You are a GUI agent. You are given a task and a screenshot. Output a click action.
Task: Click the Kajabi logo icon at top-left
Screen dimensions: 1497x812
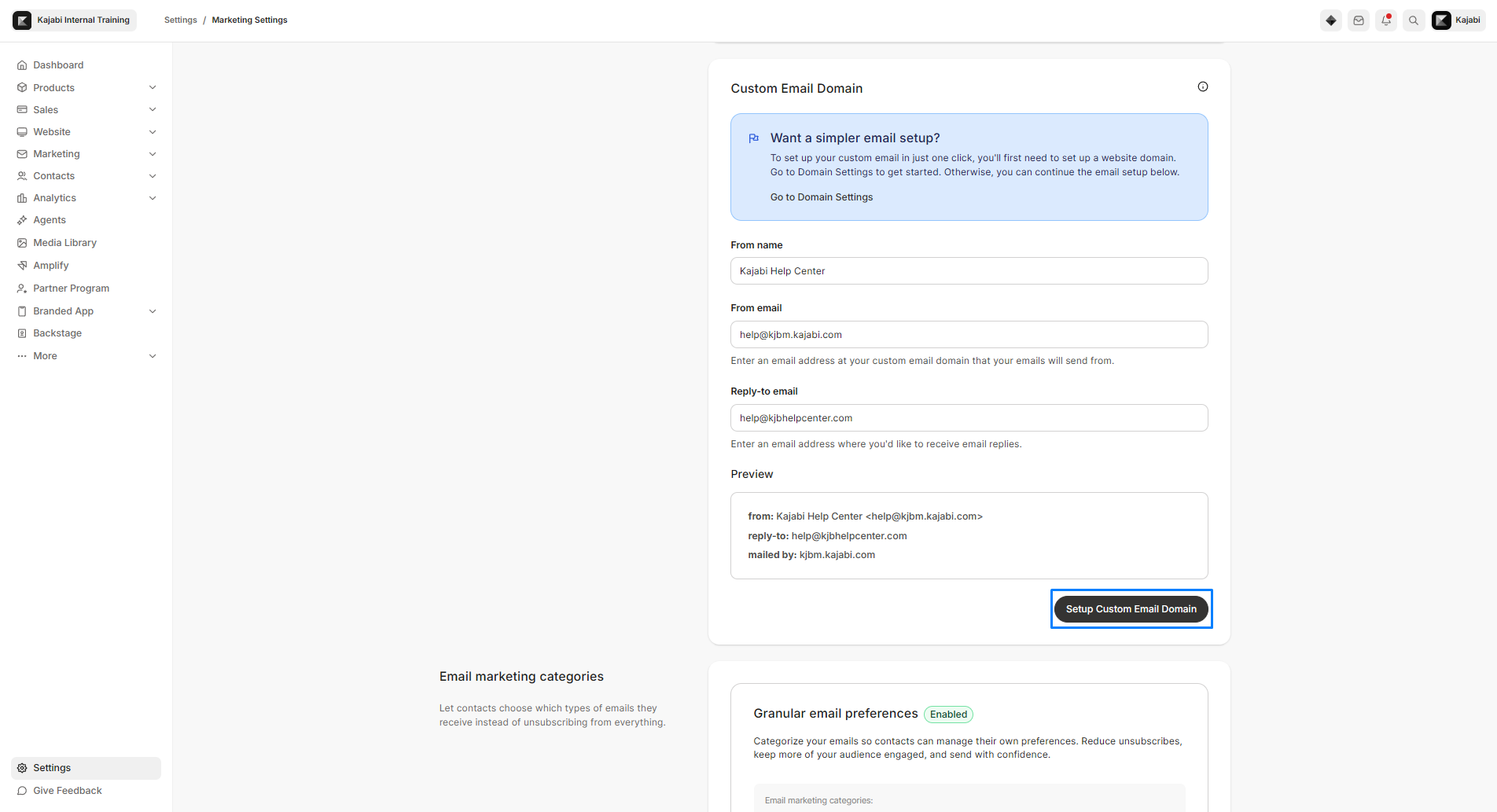(x=22, y=20)
